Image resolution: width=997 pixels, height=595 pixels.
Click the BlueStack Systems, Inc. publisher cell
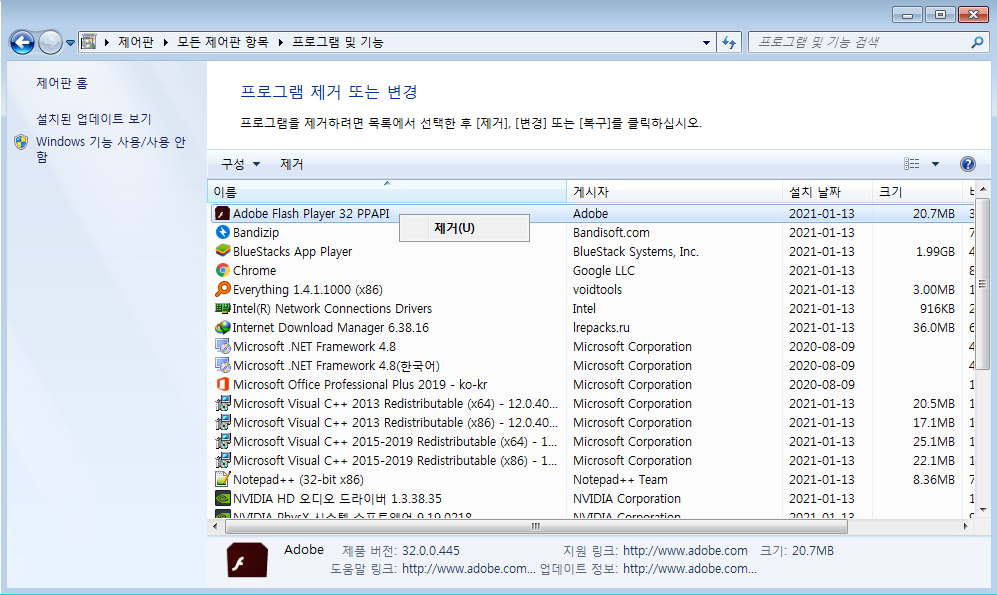pyautogui.click(x=635, y=252)
